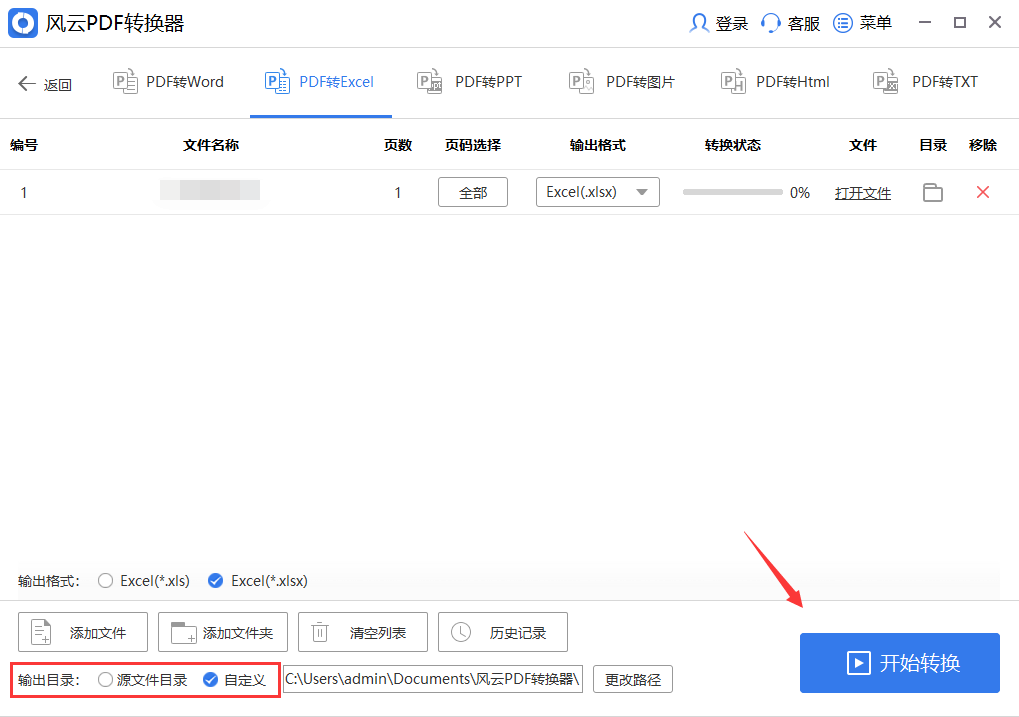The height and width of the screenshot is (717, 1019).
Task: Click the 页码选择 column header
Action: [x=472, y=145]
